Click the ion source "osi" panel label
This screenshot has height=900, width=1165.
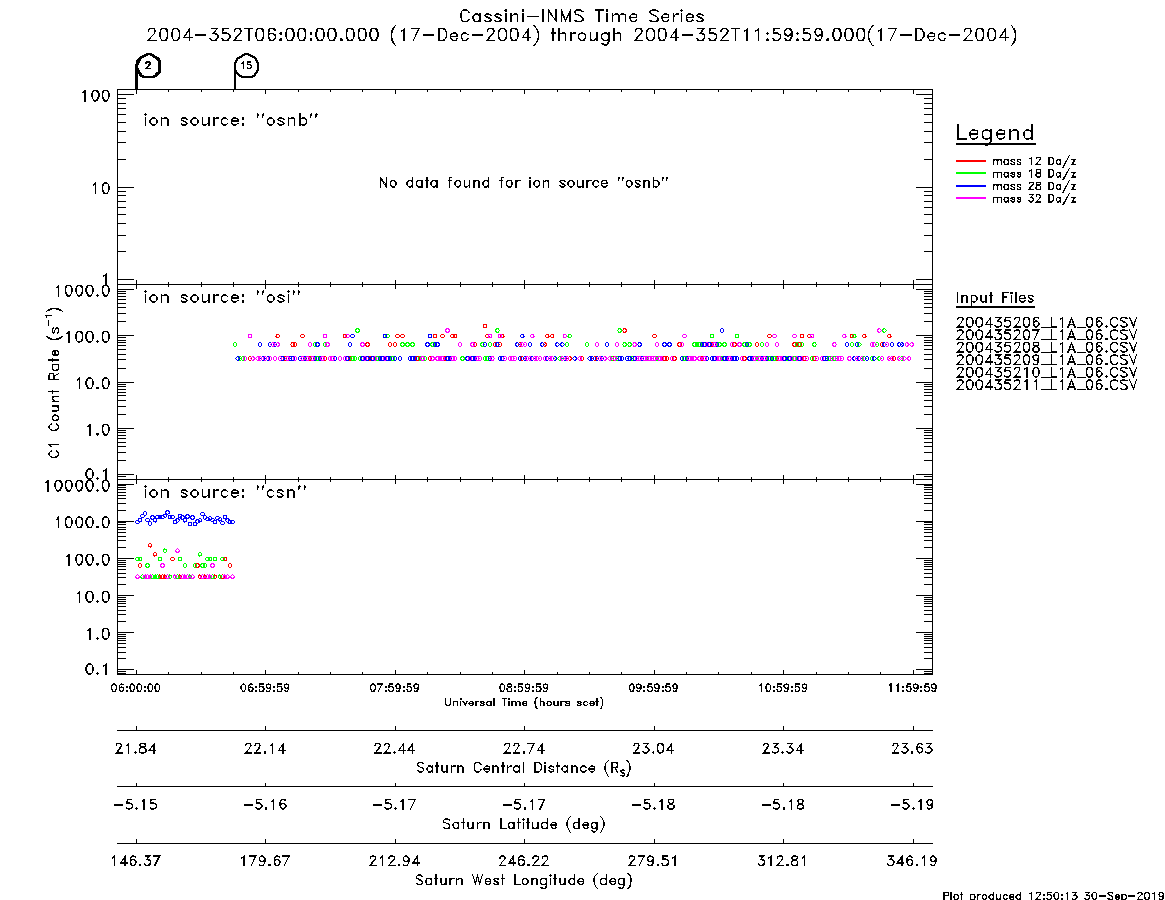[x=222, y=297]
